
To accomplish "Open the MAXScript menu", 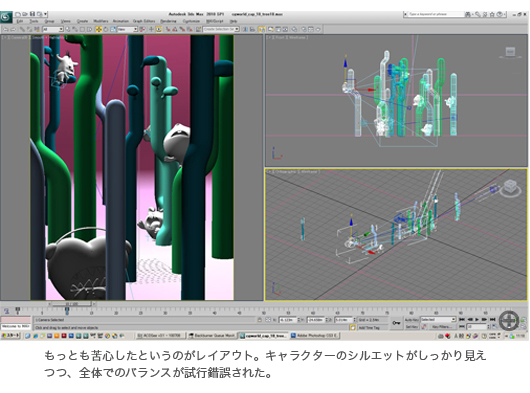I will tap(215, 21).
